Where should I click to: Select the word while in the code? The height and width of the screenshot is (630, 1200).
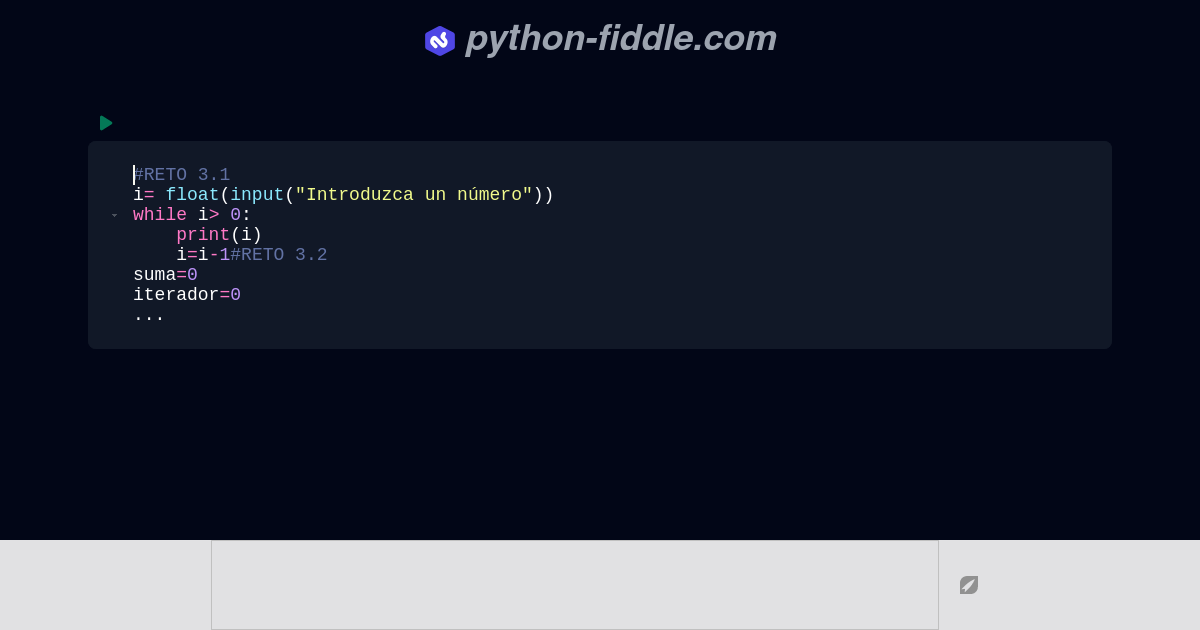click(159, 215)
